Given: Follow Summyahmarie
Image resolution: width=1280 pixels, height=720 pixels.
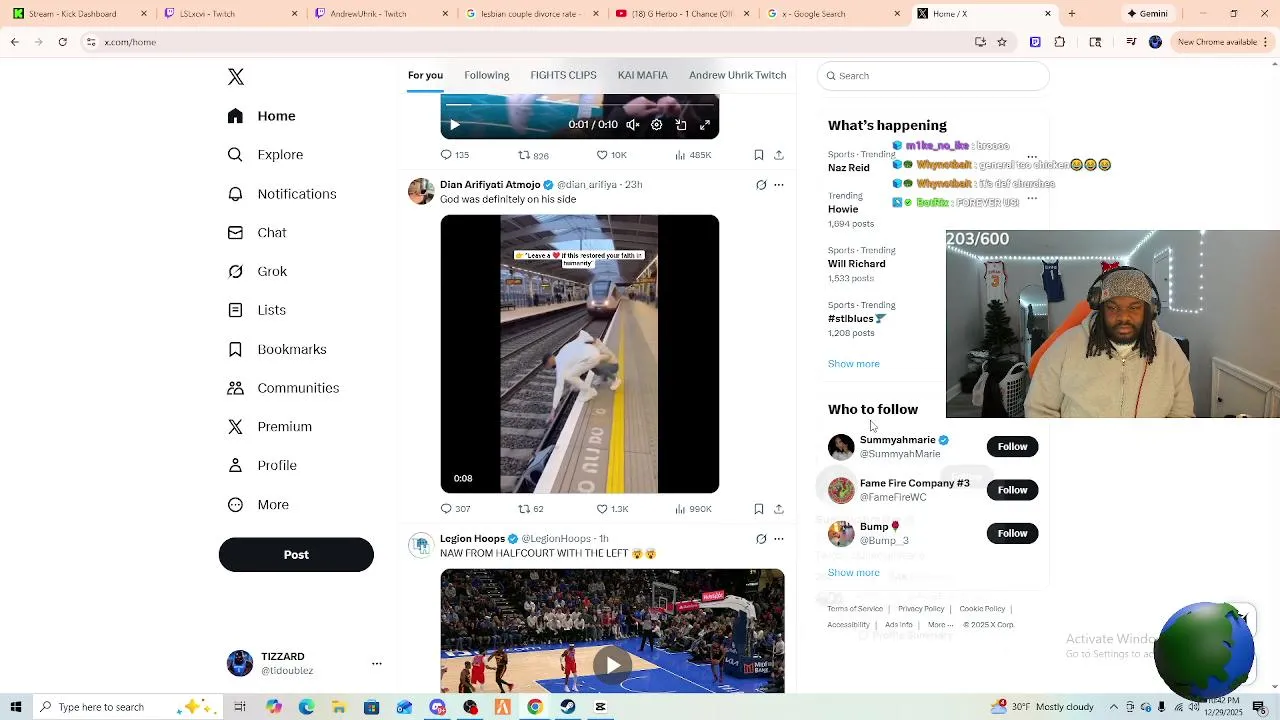Looking at the screenshot, I should (1012, 447).
